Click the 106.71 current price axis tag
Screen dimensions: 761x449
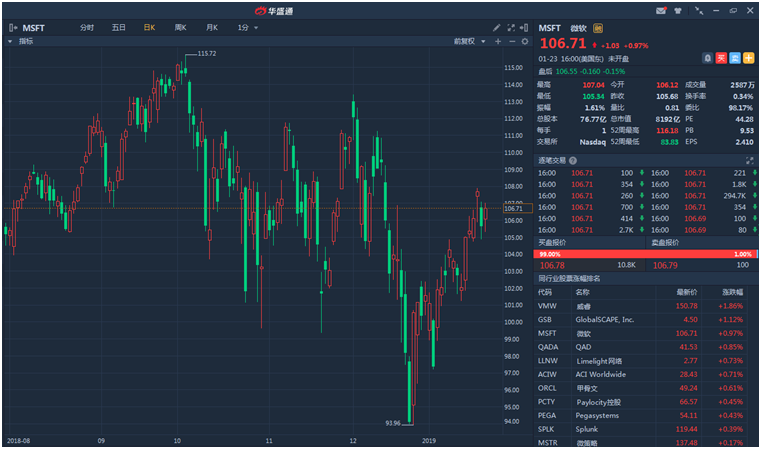tap(517, 208)
